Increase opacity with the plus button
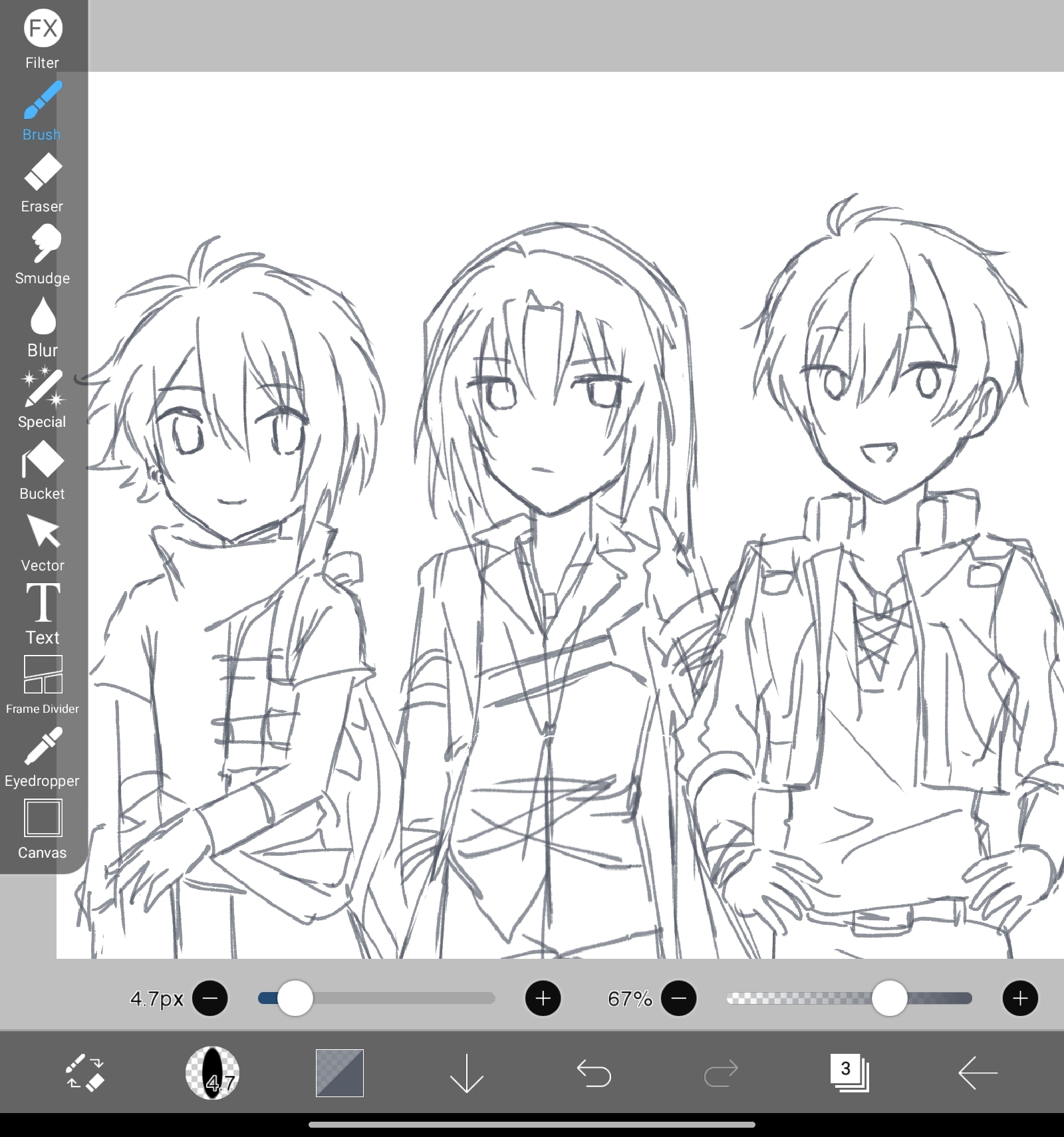Viewport: 1064px width, 1137px height. click(x=1020, y=998)
